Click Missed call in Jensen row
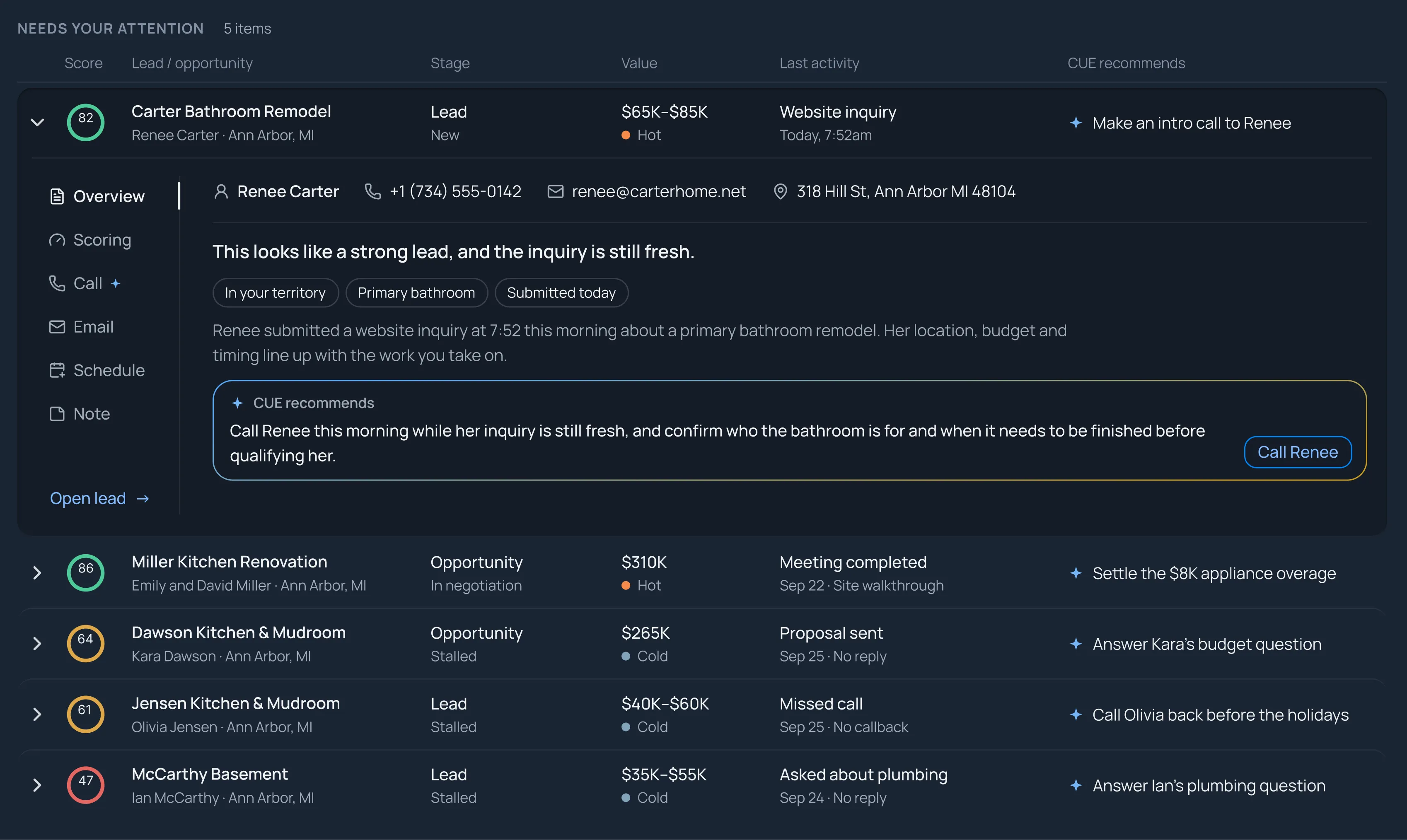1407x840 pixels. (821, 704)
